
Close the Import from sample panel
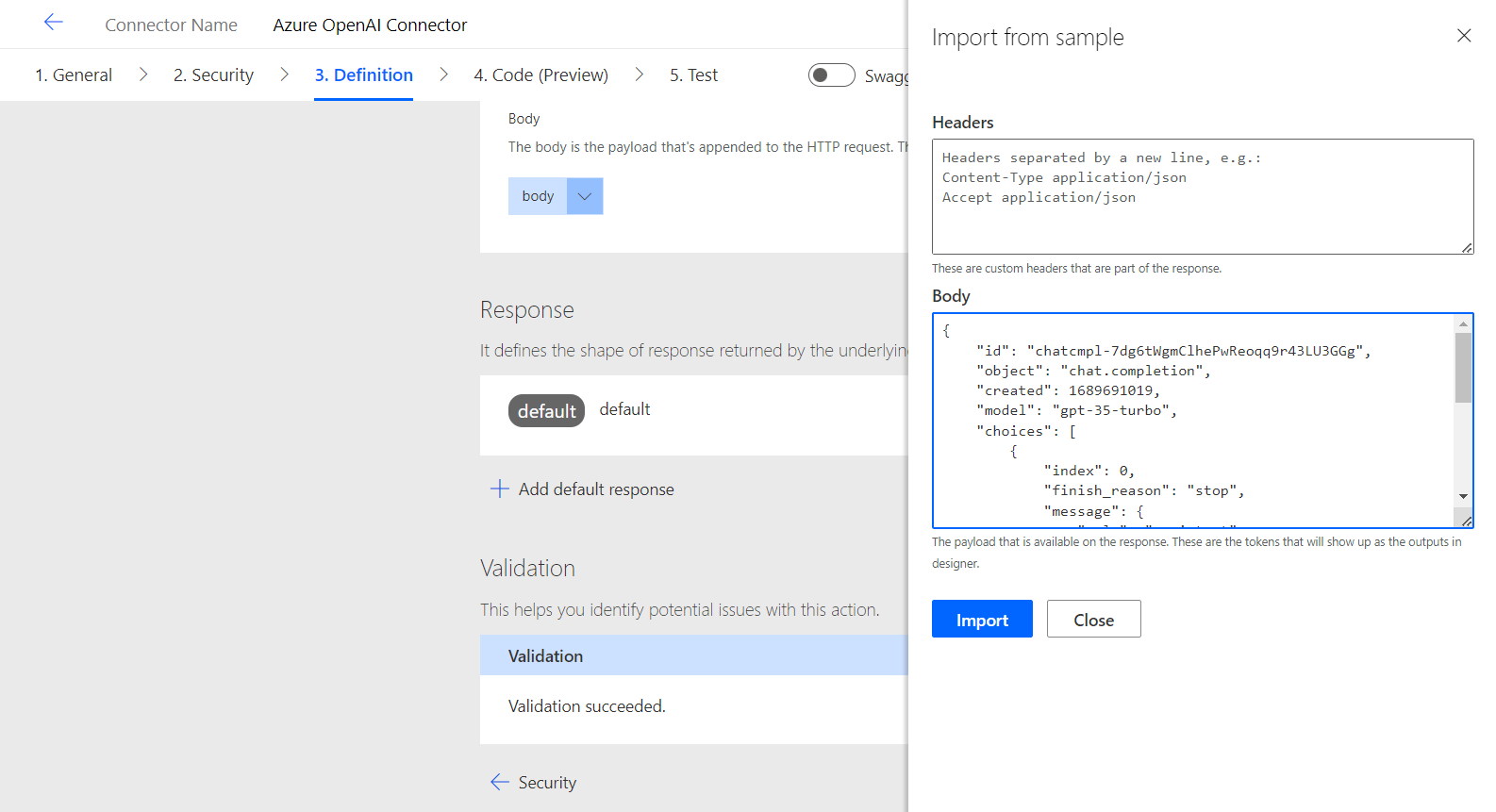tap(1463, 36)
